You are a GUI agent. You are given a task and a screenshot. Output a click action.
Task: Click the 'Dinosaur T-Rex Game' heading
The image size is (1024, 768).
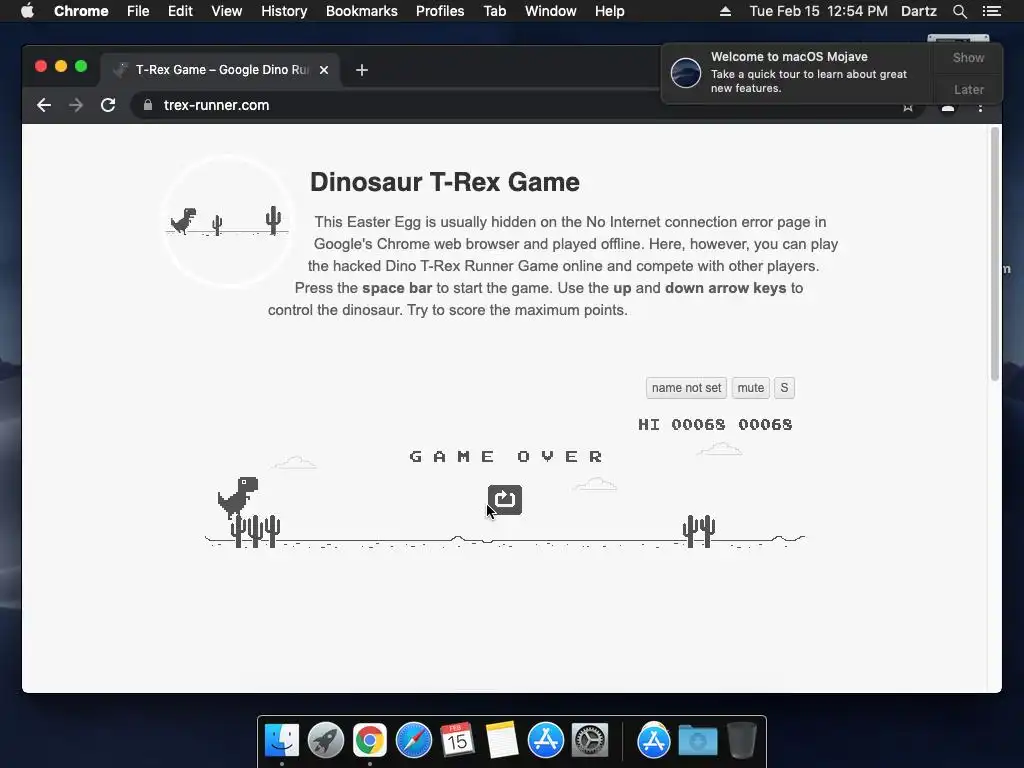[x=445, y=182]
